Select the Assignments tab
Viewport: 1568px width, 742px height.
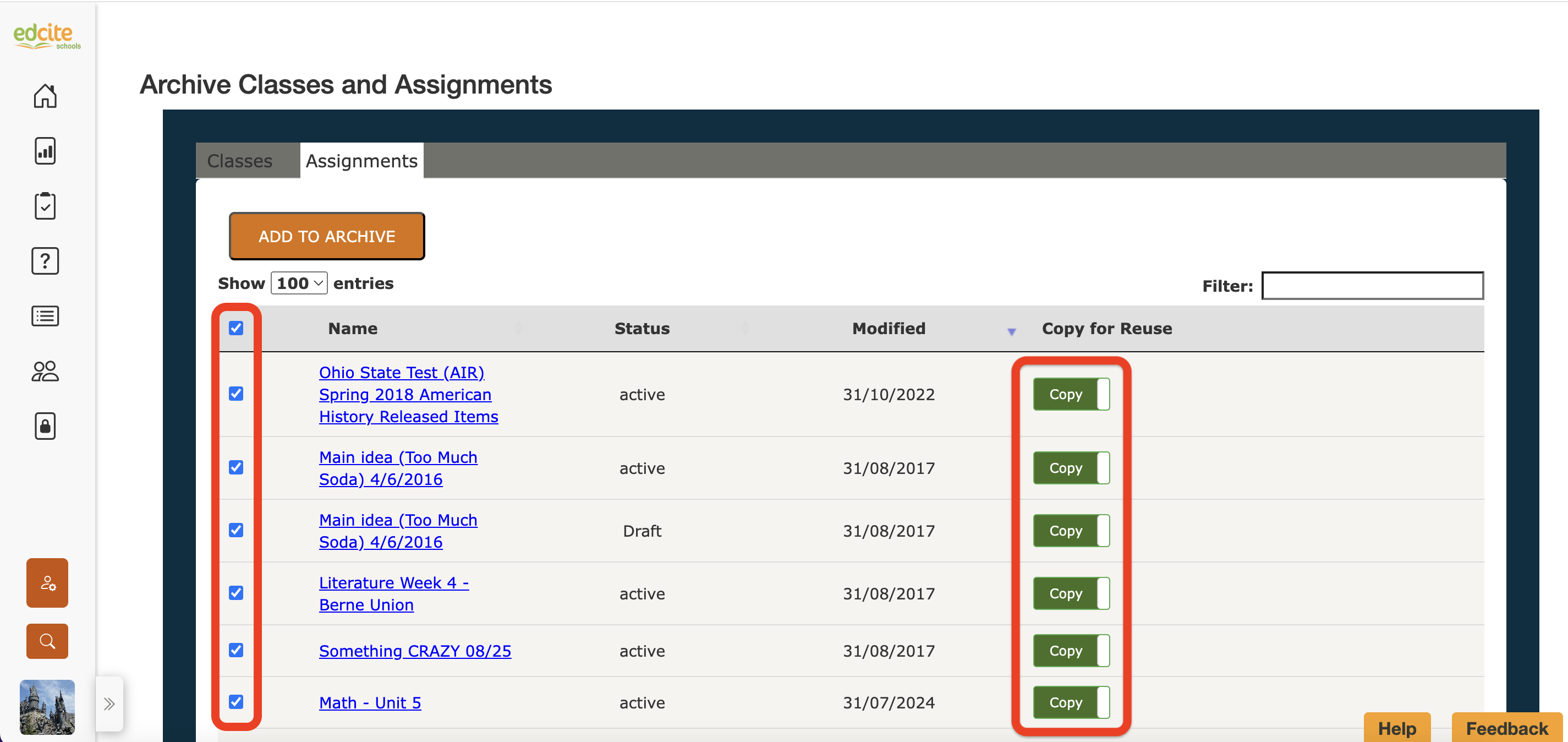pyautogui.click(x=361, y=161)
